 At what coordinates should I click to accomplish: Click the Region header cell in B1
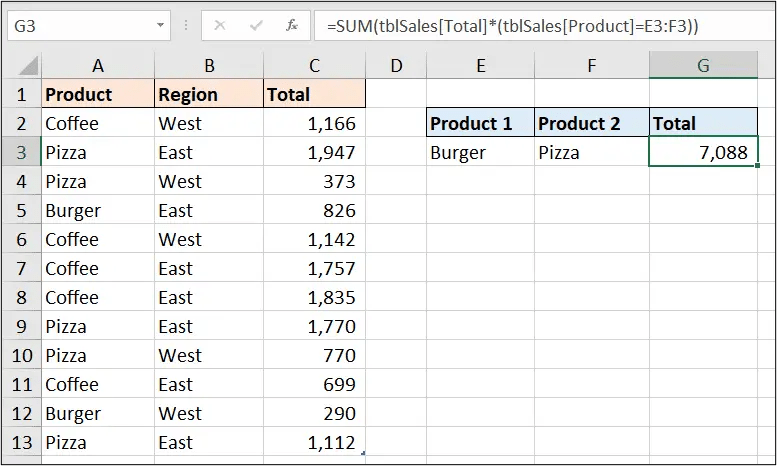(x=209, y=95)
